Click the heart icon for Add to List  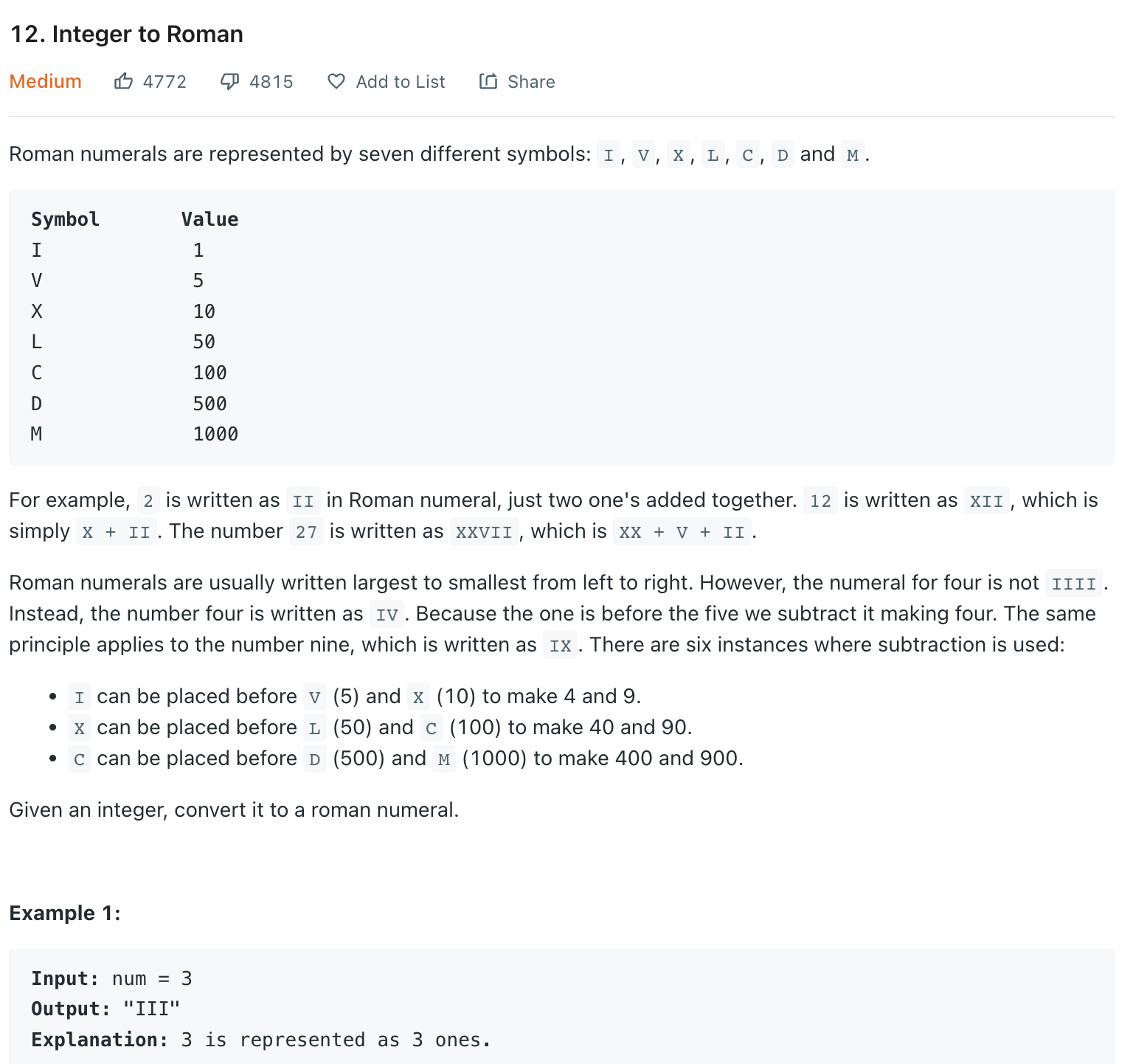coord(336,81)
